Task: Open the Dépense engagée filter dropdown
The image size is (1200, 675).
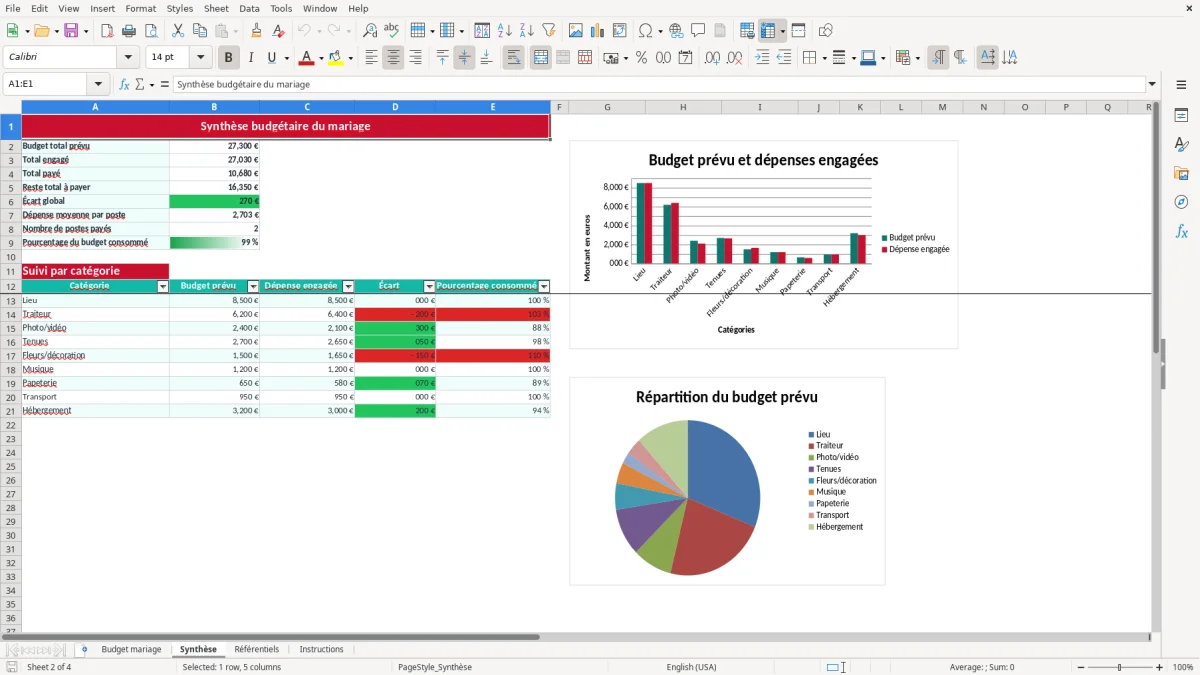Action: (x=348, y=286)
